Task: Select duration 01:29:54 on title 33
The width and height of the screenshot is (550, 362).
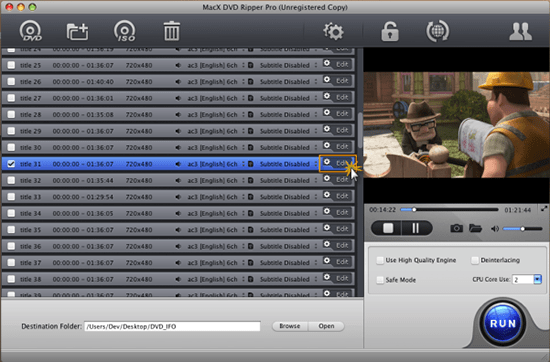Action: 100,197
